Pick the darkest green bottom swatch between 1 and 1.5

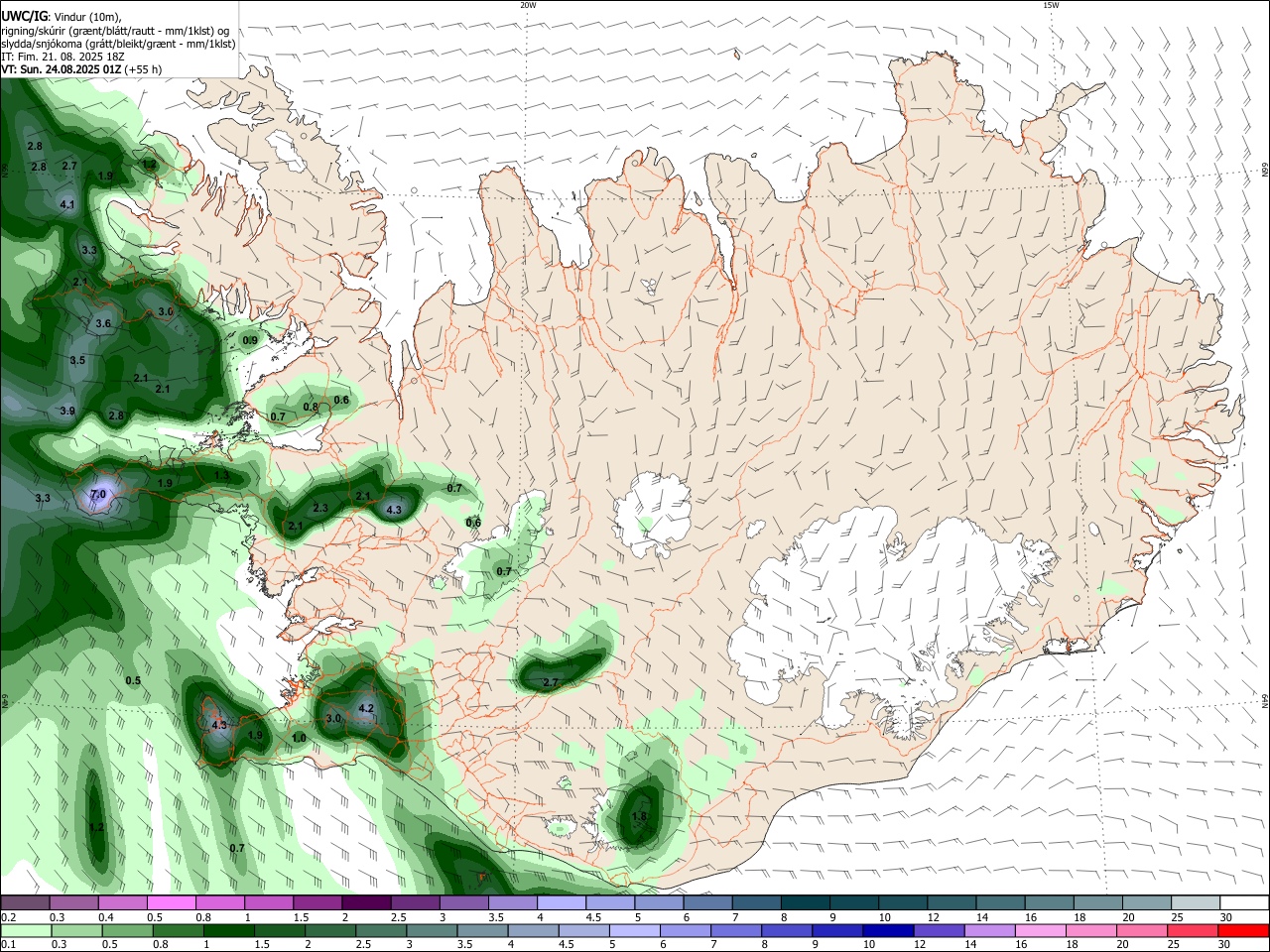pos(228,930)
